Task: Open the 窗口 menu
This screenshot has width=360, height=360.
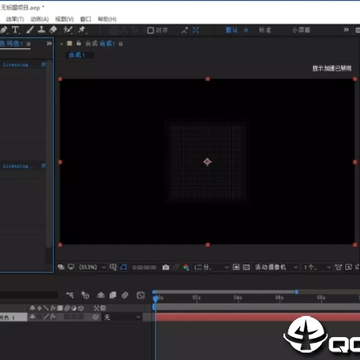Action: [86, 19]
